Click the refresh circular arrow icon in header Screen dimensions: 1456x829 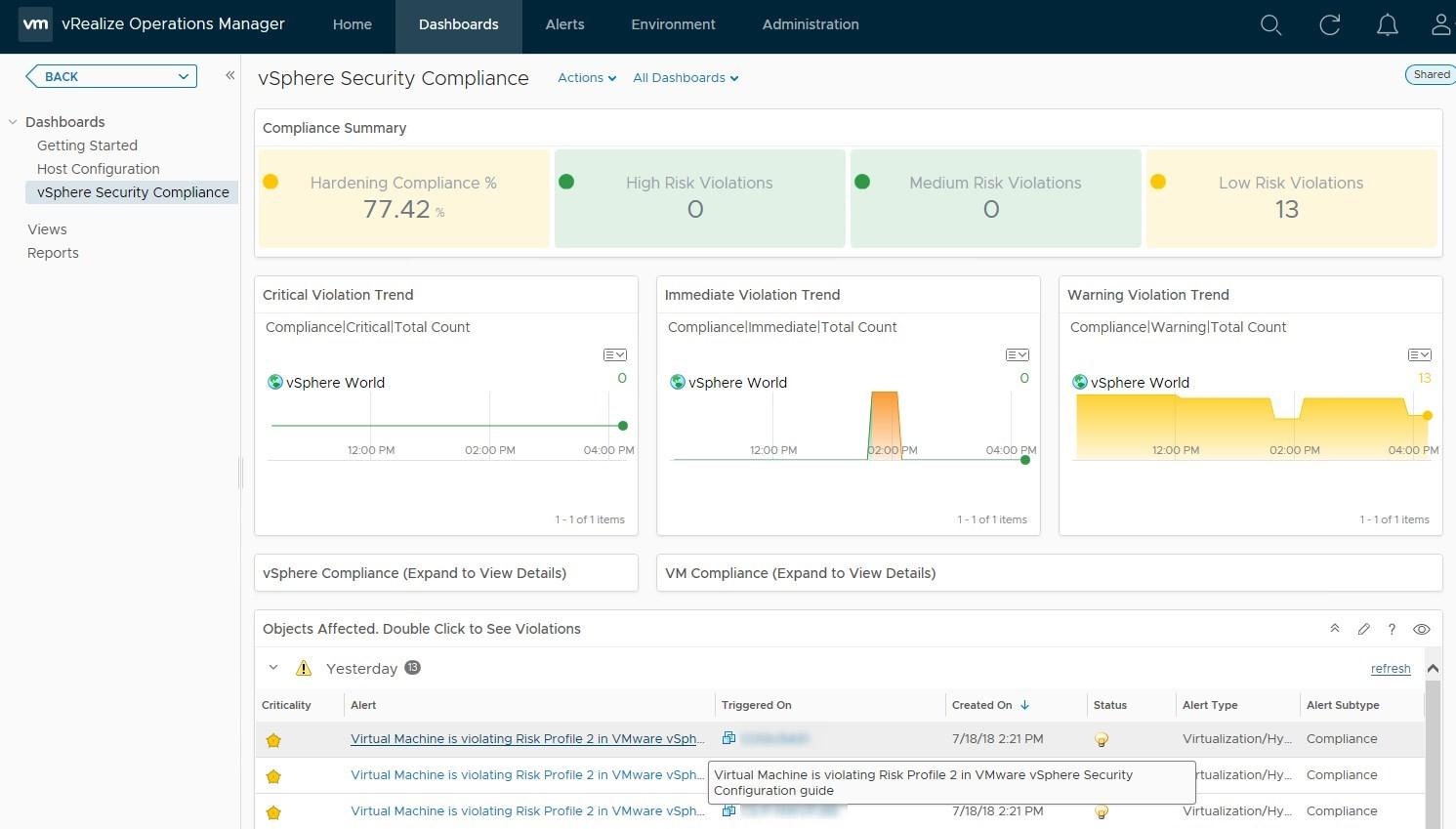pyautogui.click(x=1329, y=24)
